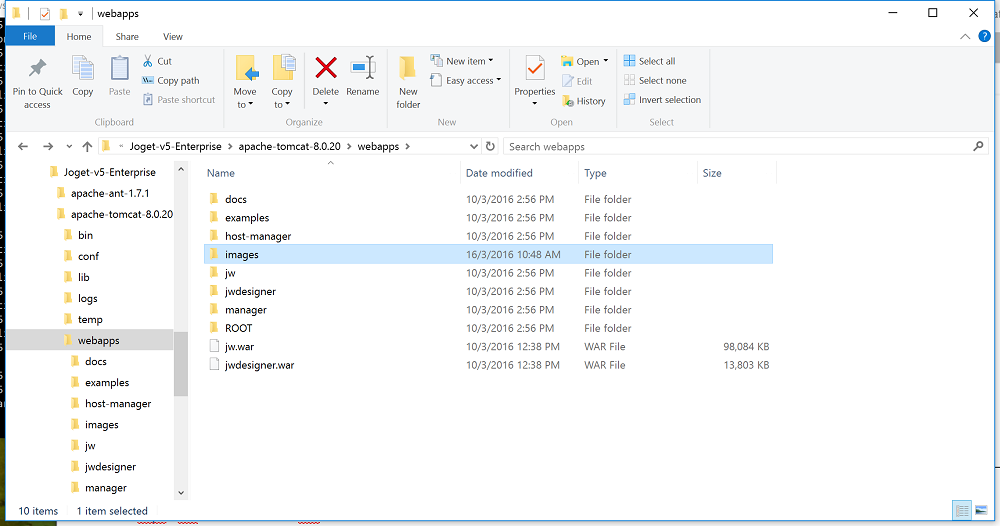Switch to large icons view in status bar
The height and width of the screenshot is (526, 1000).
click(979, 511)
